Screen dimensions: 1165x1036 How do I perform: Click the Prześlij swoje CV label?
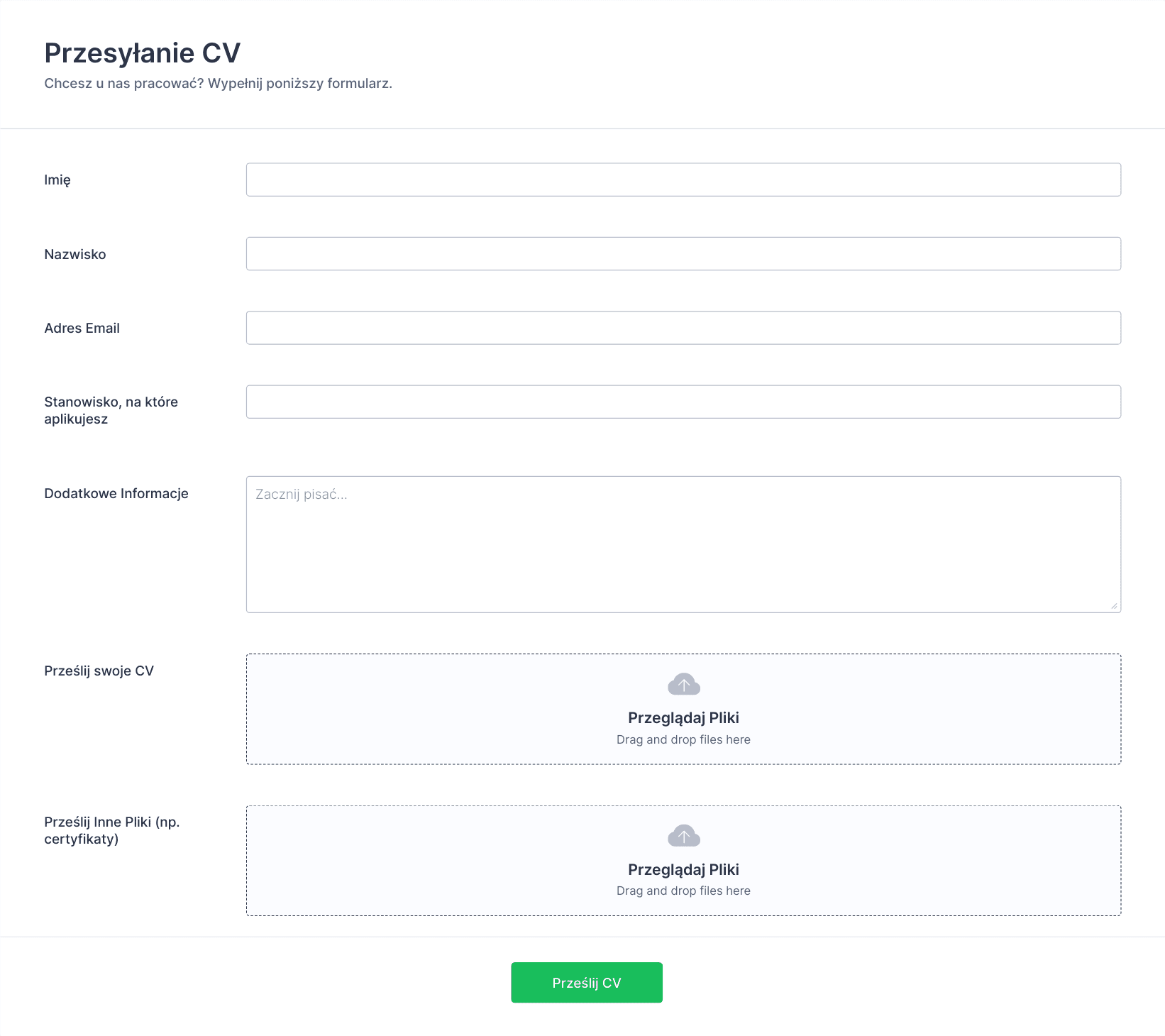tap(99, 671)
